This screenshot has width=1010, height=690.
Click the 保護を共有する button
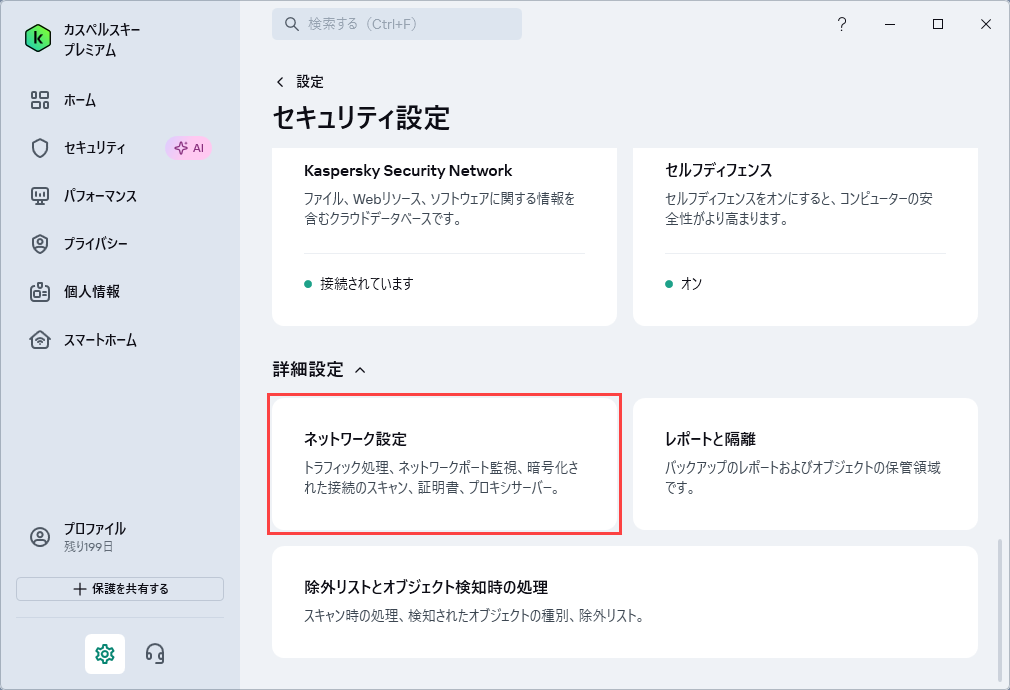120,589
